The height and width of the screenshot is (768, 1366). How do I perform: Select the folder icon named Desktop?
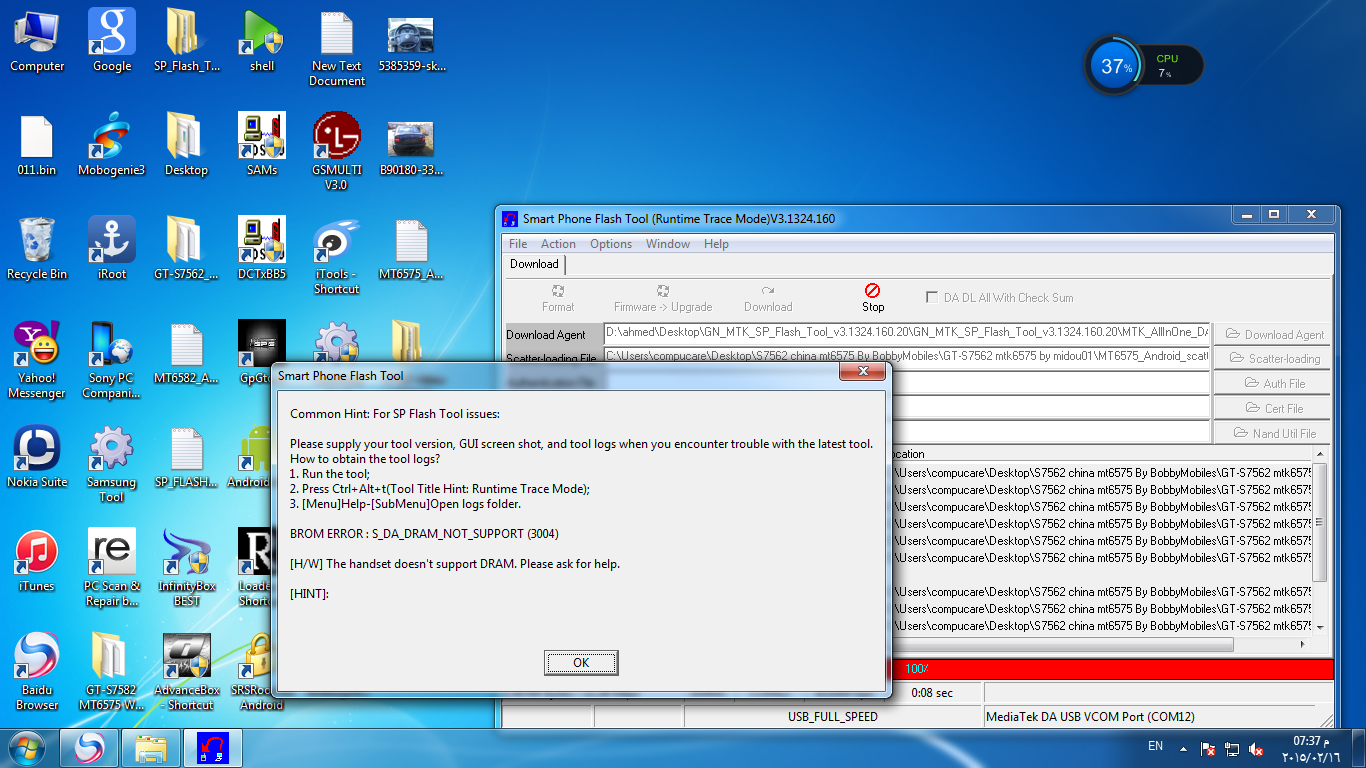[x=186, y=145]
